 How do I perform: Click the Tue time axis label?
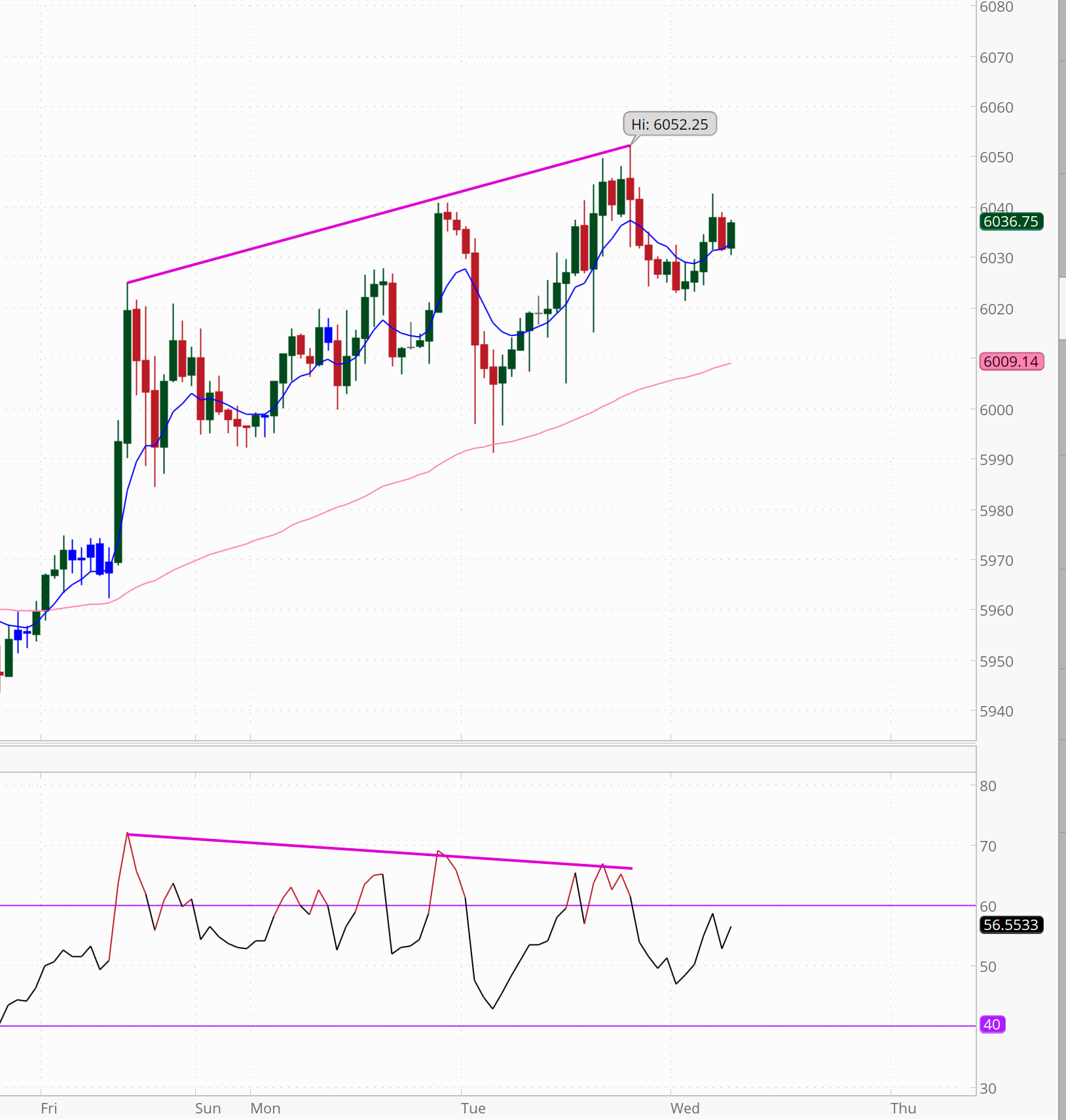(473, 1108)
